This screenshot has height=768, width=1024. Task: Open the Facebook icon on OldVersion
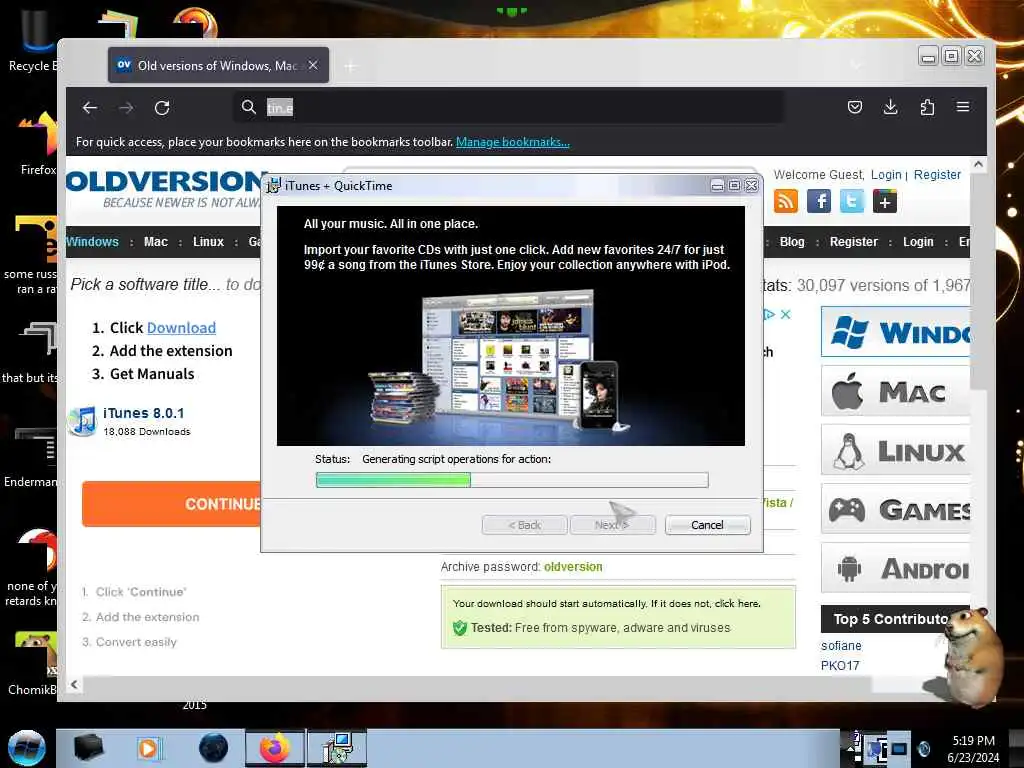tap(819, 201)
